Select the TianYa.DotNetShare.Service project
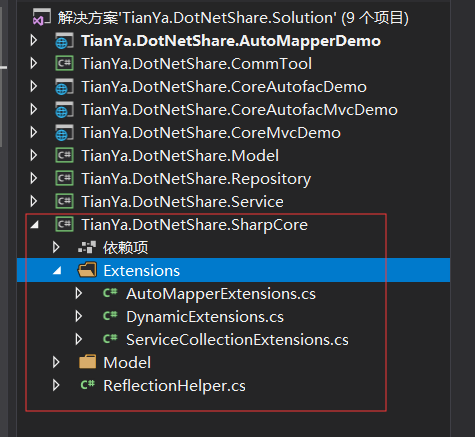This screenshot has height=437, width=475. [x=182, y=202]
